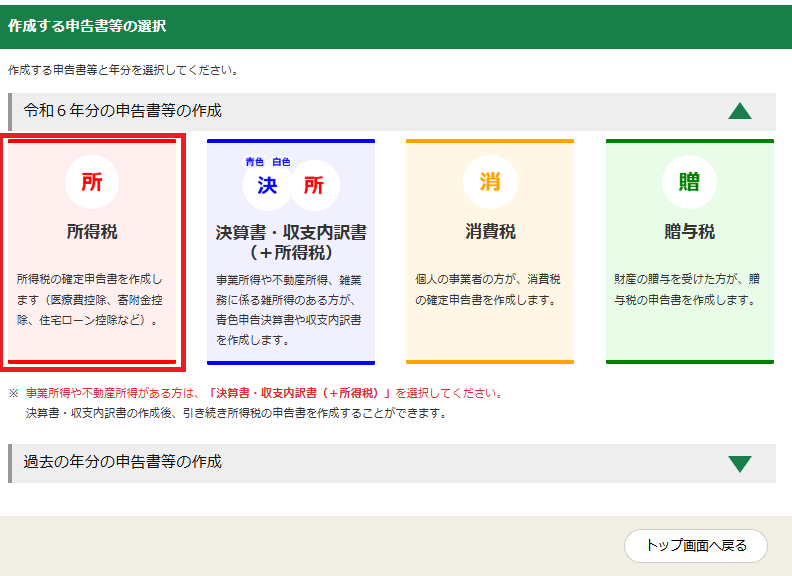
Task: Click the red 所 income tax icon
Action: point(92,182)
